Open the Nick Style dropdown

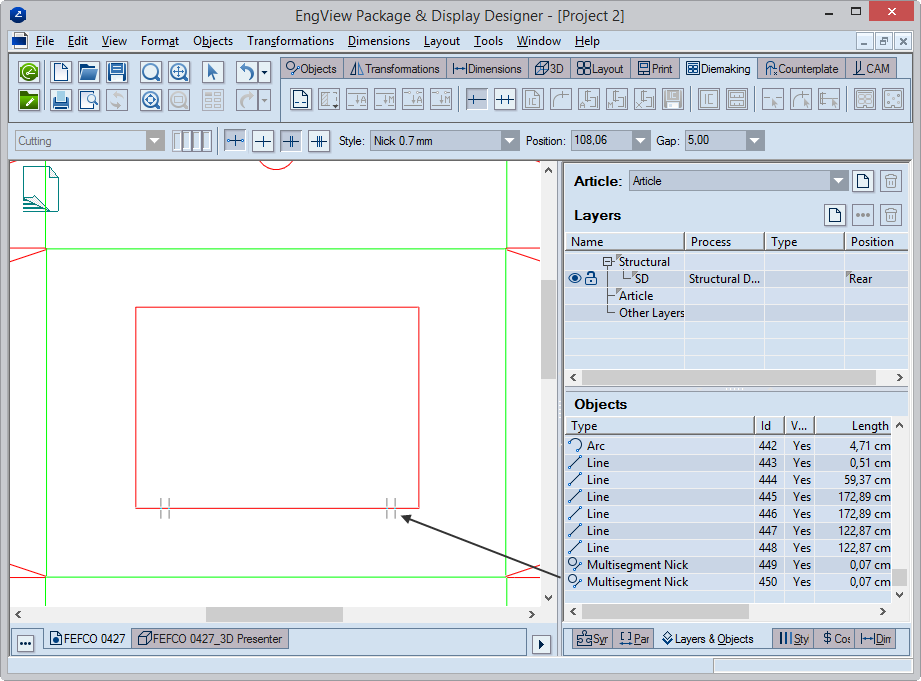510,141
